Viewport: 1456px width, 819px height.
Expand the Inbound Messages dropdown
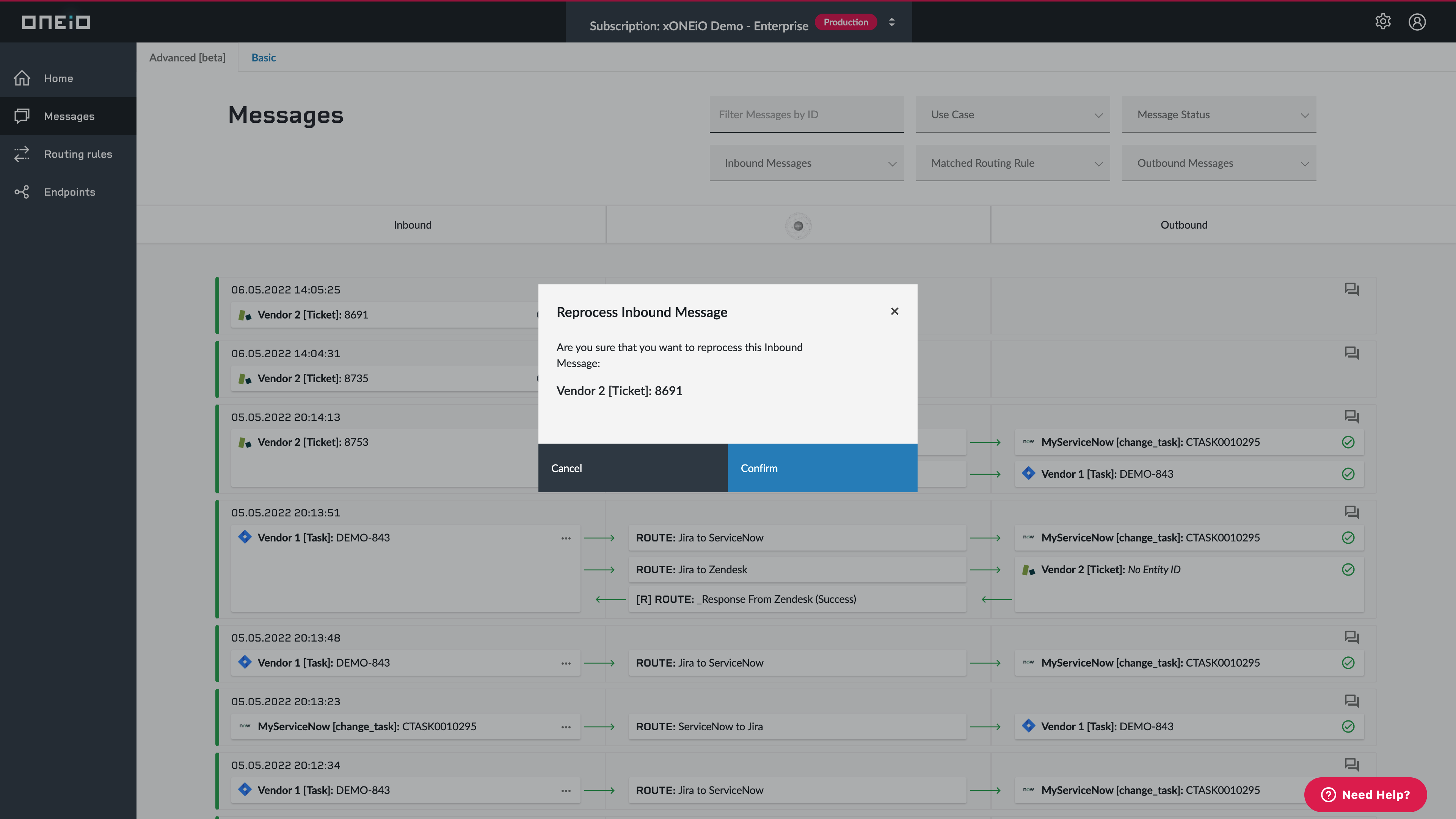tap(806, 163)
